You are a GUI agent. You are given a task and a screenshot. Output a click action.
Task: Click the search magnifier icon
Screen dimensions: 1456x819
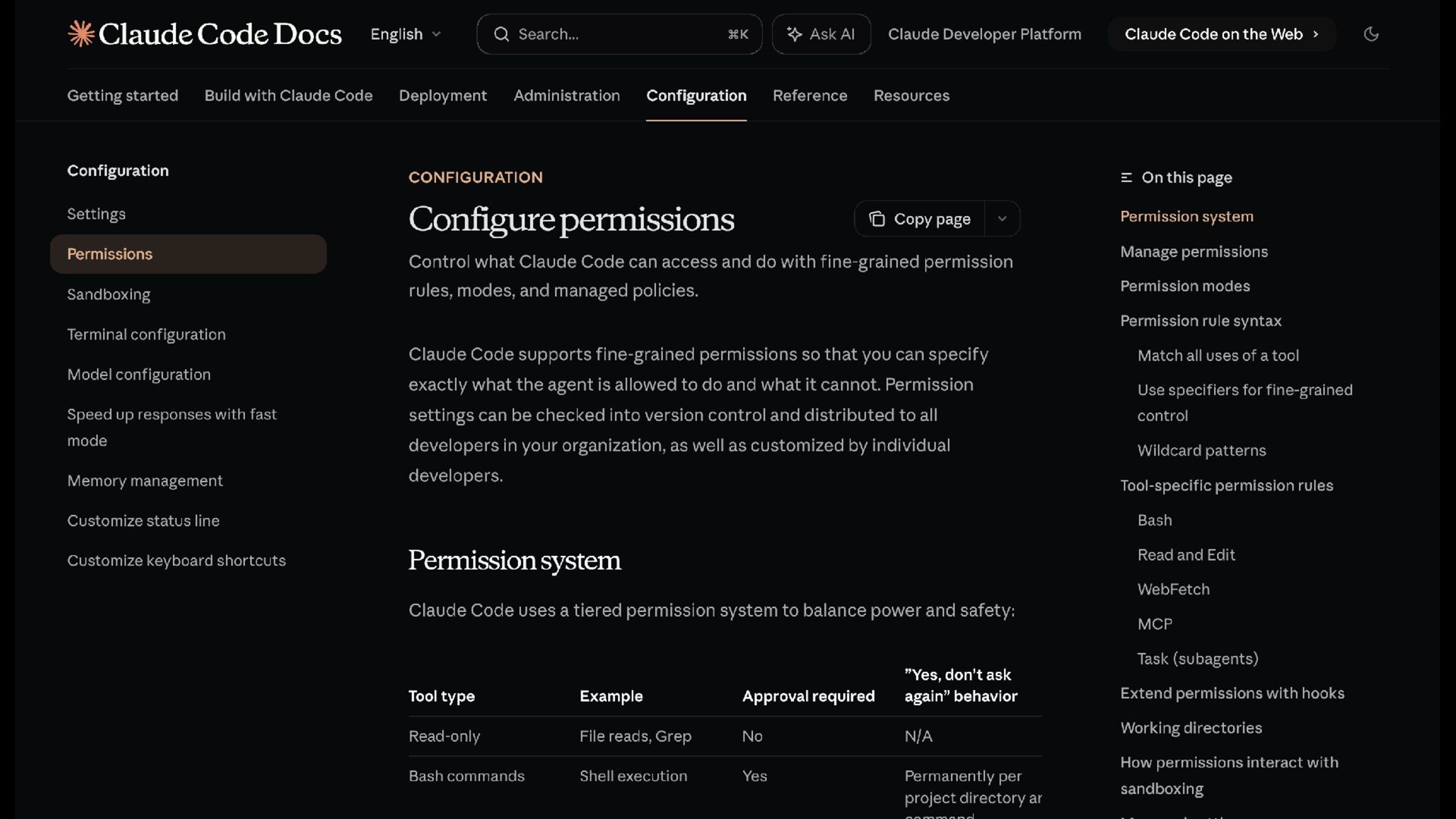click(501, 34)
